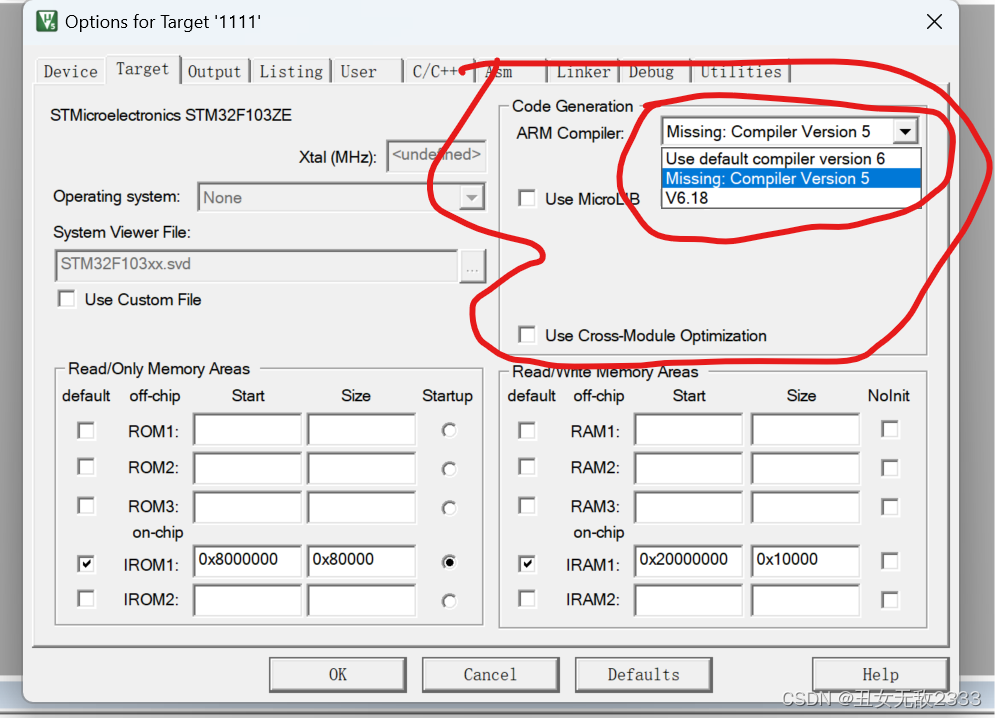The image size is (997, 718).
Task: Close the Options for Target dialog
Action: point(934,22)
